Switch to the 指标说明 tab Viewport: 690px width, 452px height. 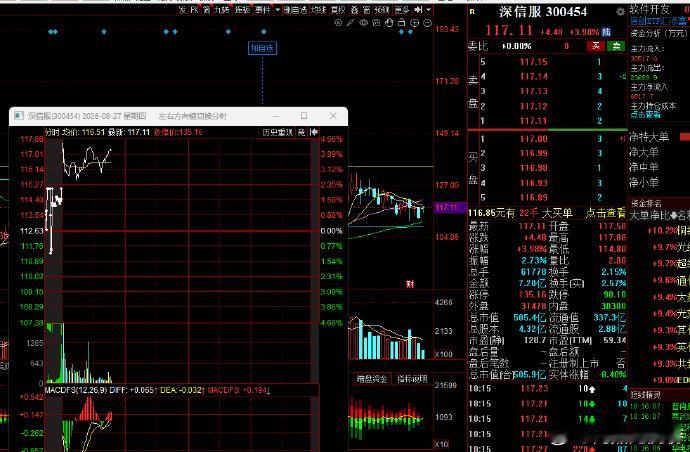point(412,379)
